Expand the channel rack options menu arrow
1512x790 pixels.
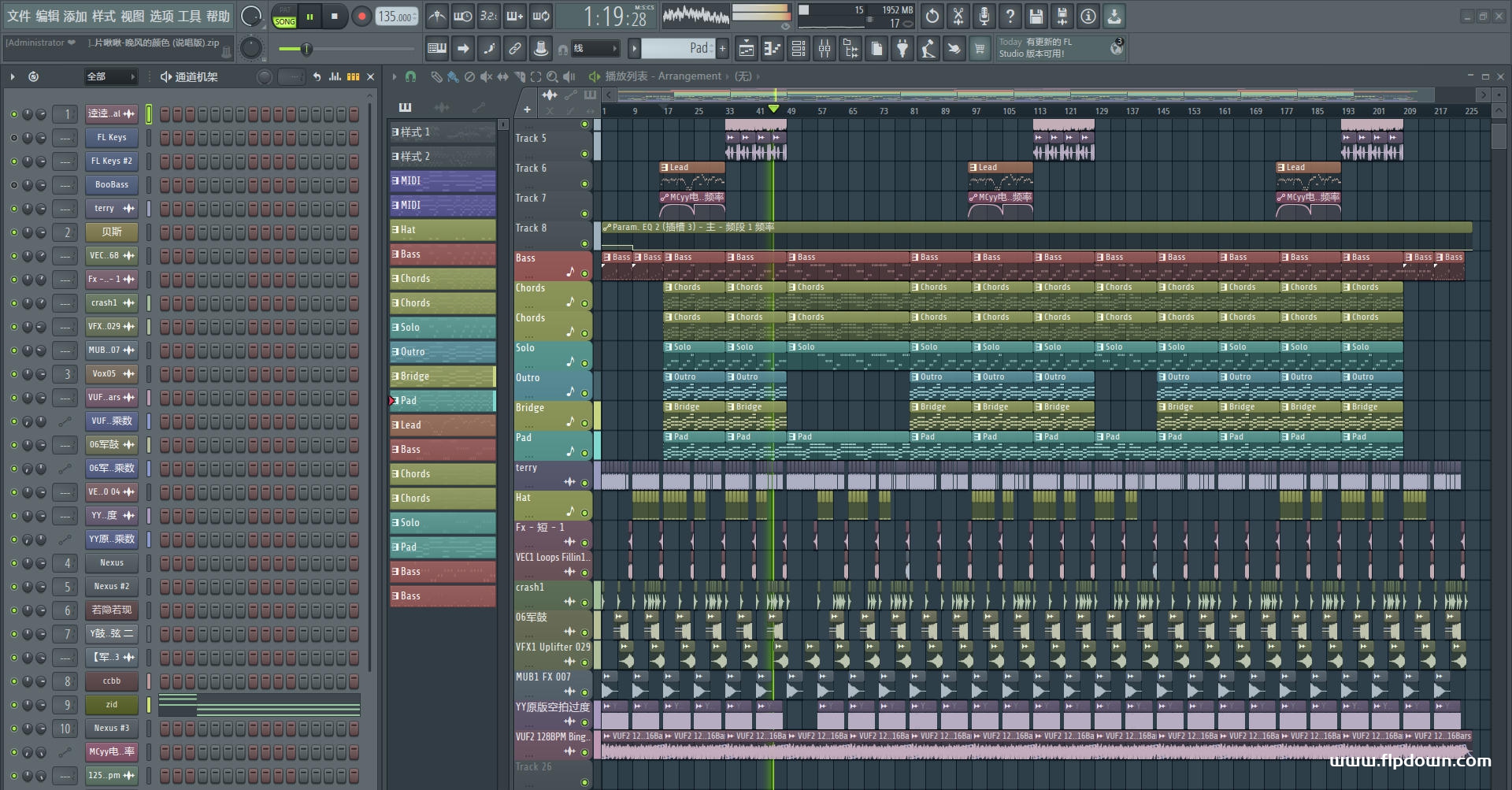(x=13, y=76)
